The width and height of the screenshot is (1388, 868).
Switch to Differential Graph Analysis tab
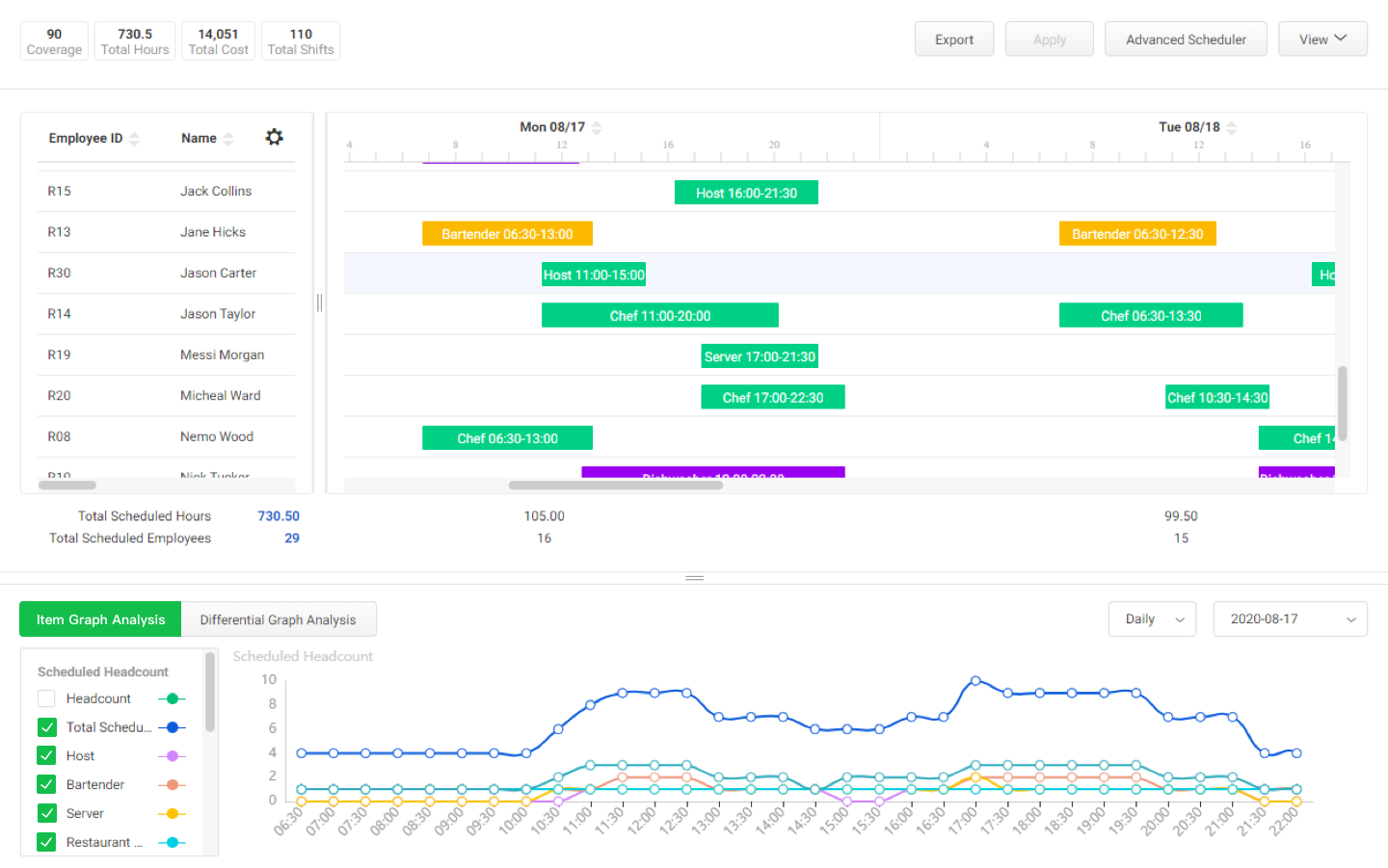pyautogui.click(x=278, y=619)
